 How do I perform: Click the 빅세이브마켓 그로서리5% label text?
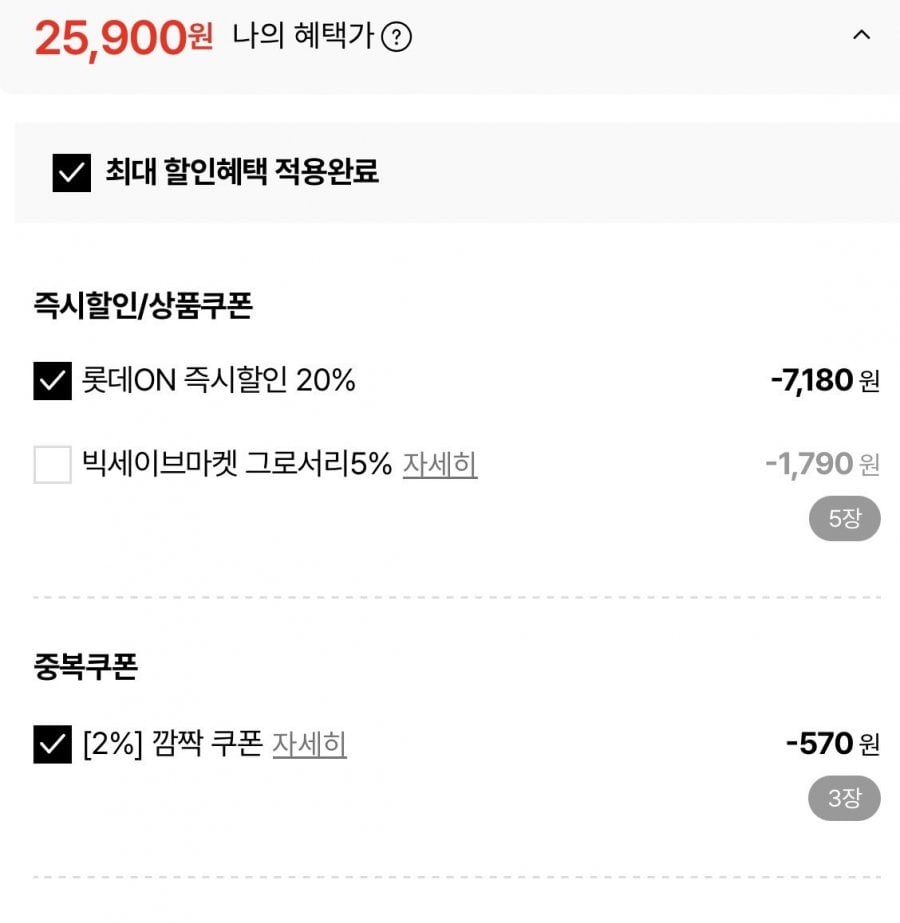coord(237,464)
